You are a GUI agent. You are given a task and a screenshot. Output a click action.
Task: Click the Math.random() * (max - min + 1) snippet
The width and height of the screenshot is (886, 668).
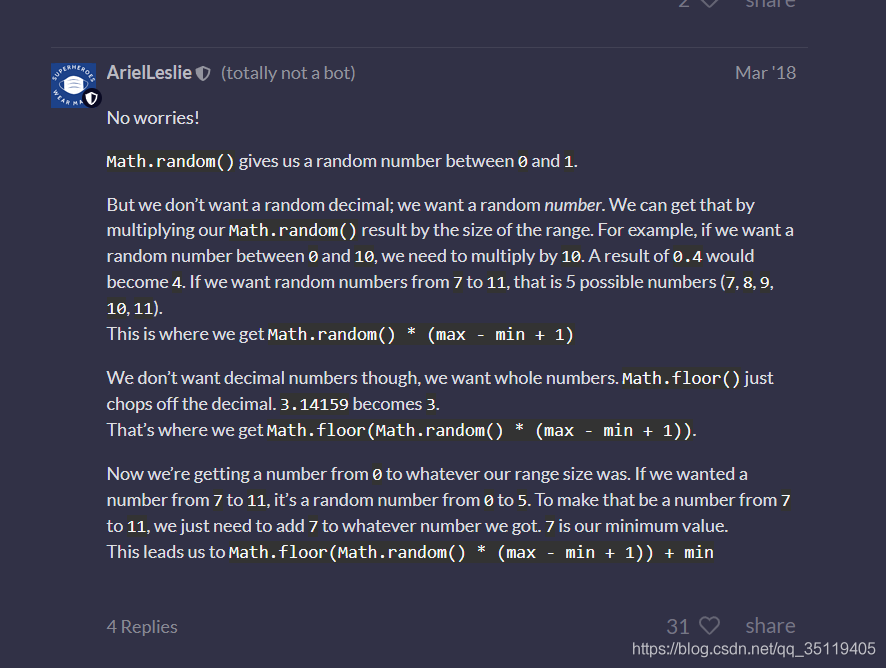click(420, 334)
